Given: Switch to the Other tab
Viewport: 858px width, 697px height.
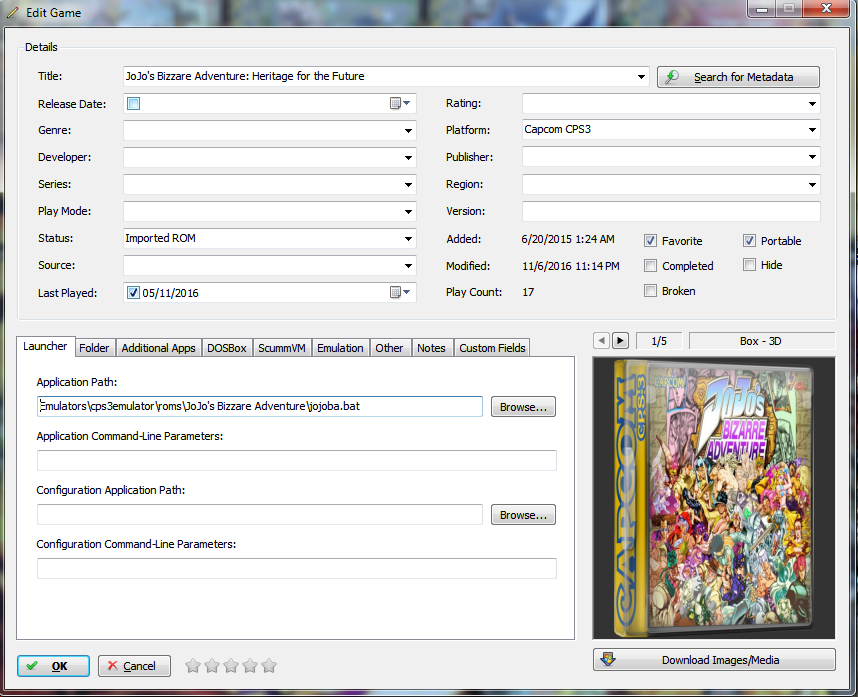Looking at the screenshot, I should 389,348.
